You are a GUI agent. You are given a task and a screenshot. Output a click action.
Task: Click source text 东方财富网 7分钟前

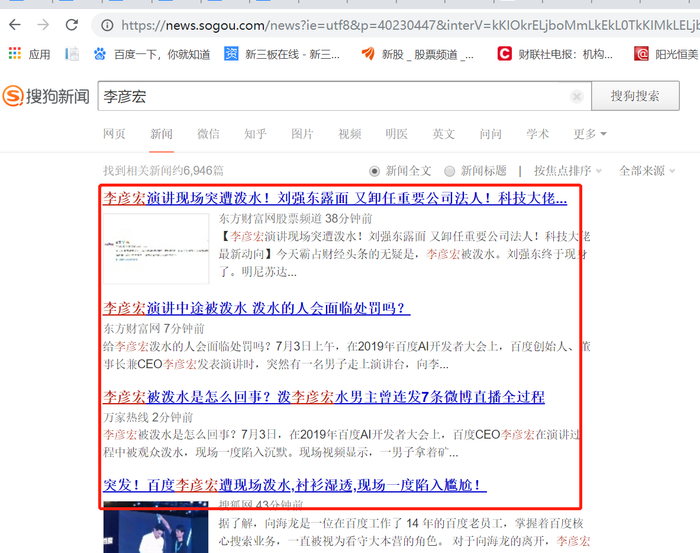pos(154,329)
